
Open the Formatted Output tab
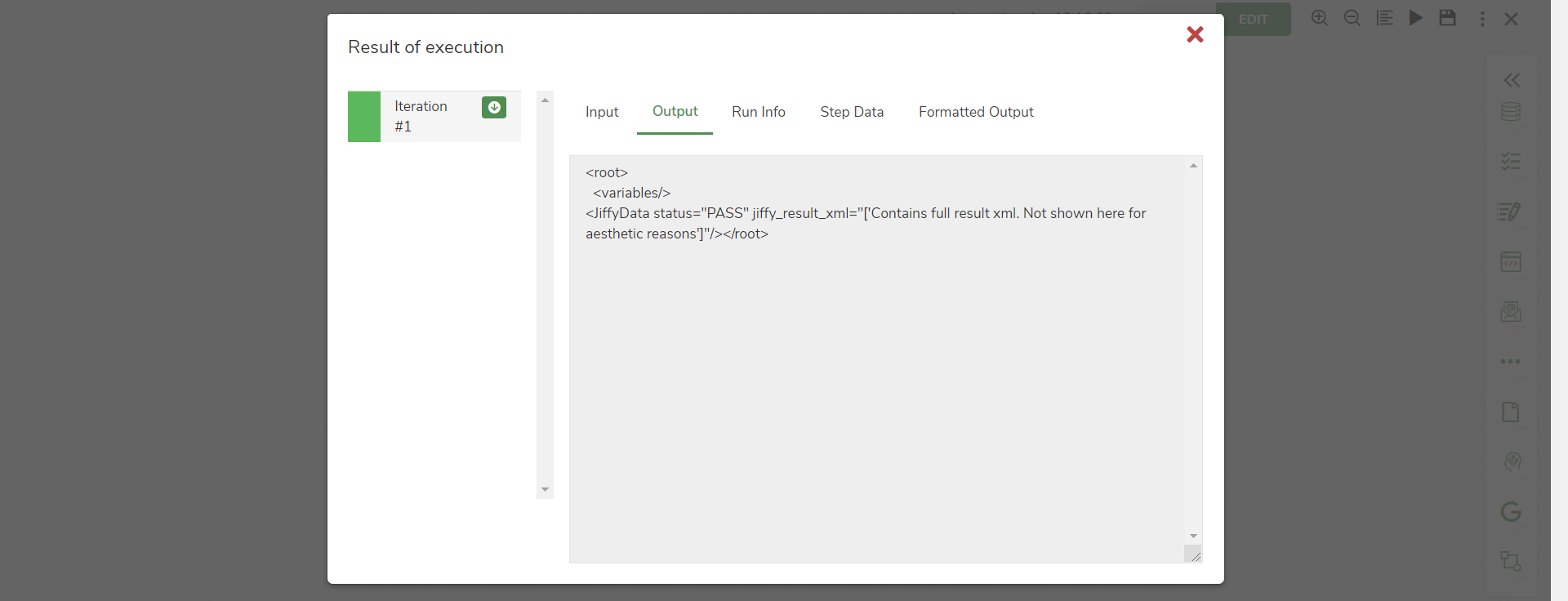point(976,112)
